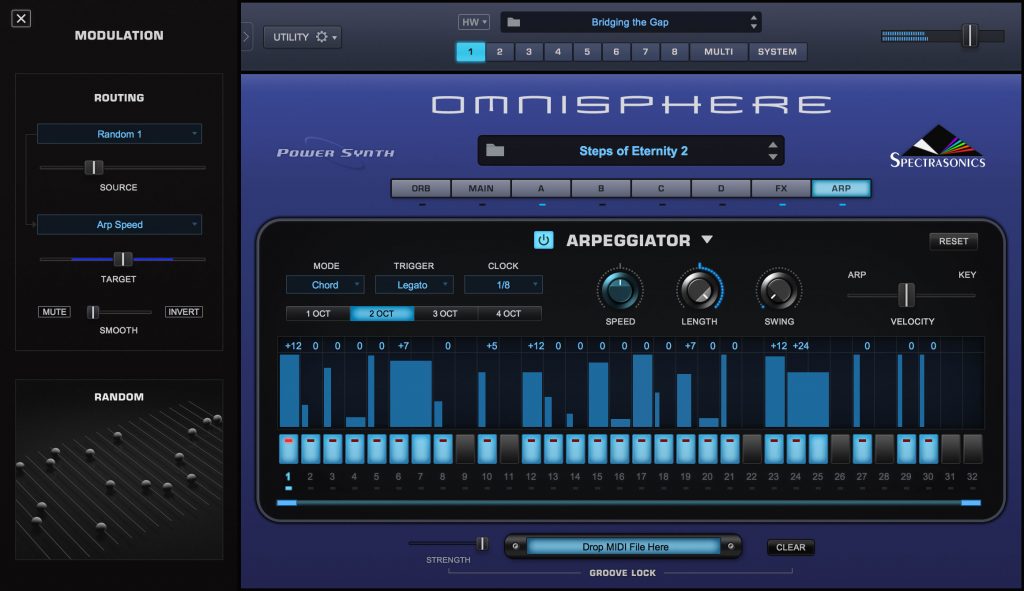The height and width of the screenshot is (591, 1024).
Task: Open the HW dropdown
Action: (473, 22)
